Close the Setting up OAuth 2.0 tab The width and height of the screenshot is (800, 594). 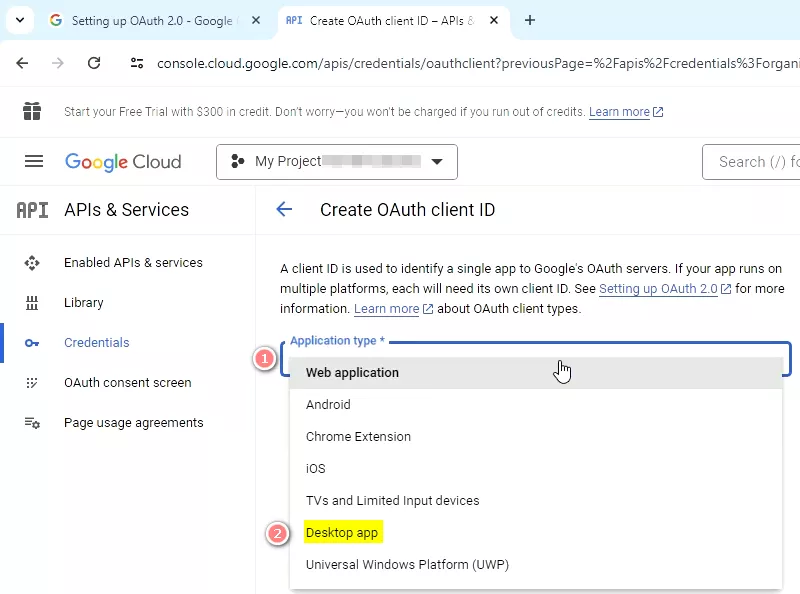[256, 20]
